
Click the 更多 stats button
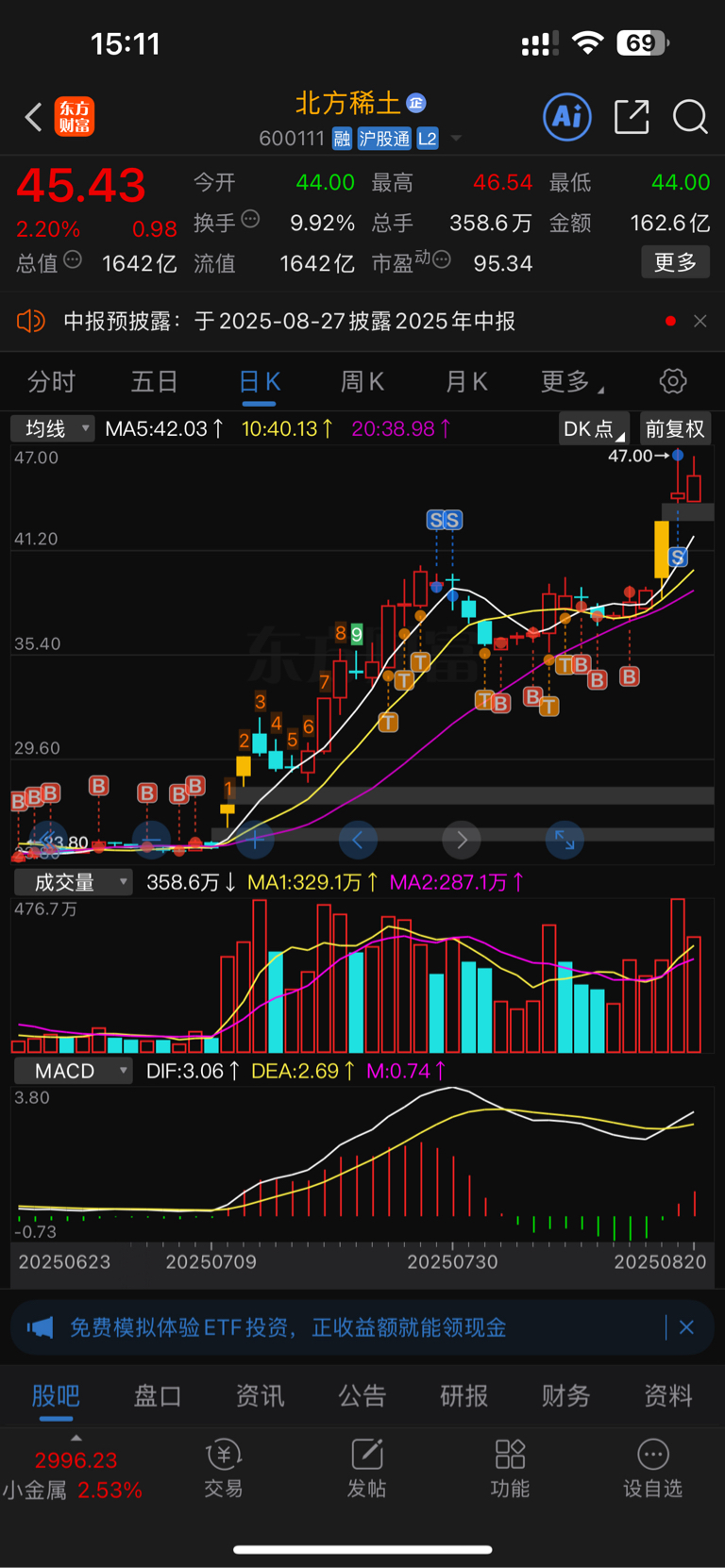coord(675,262)
